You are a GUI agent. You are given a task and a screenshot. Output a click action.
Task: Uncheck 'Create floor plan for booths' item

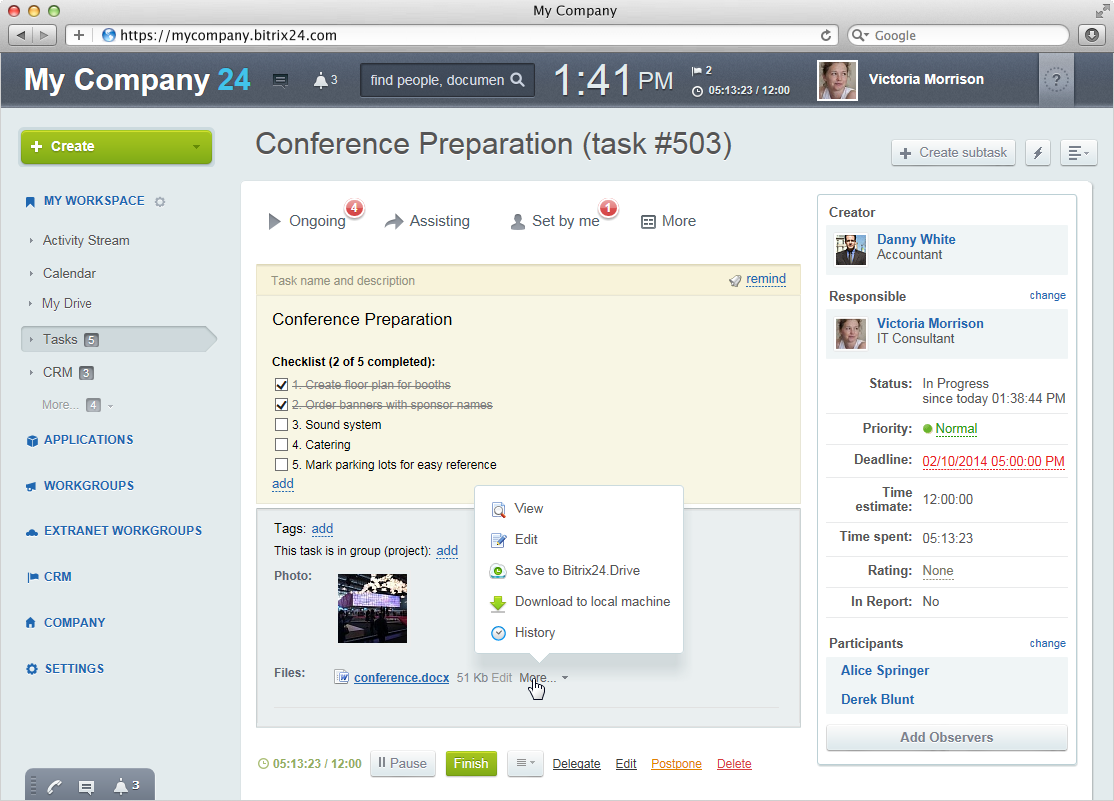(x=281, y=385)
